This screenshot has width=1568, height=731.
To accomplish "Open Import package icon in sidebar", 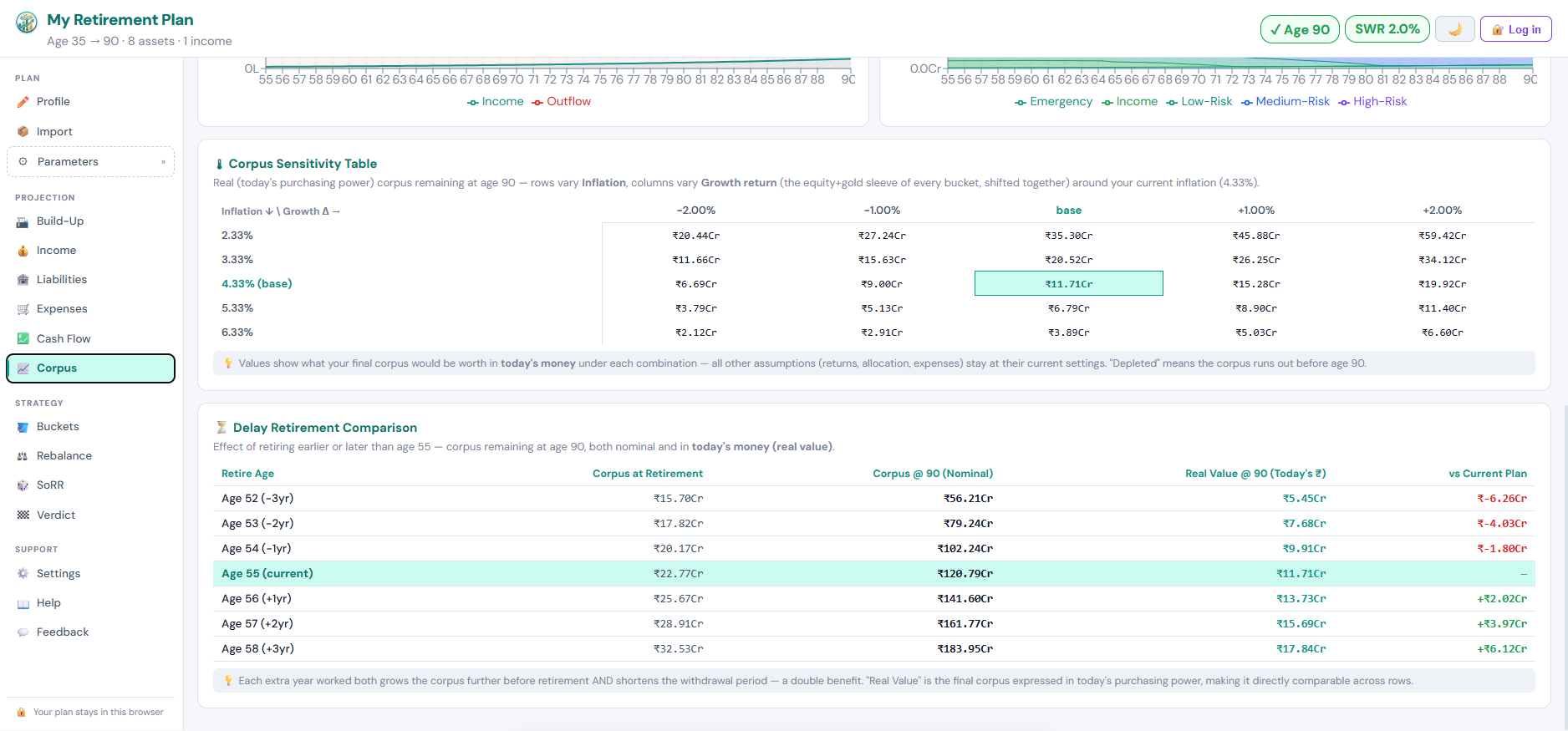I will click(x=23, y=132).
